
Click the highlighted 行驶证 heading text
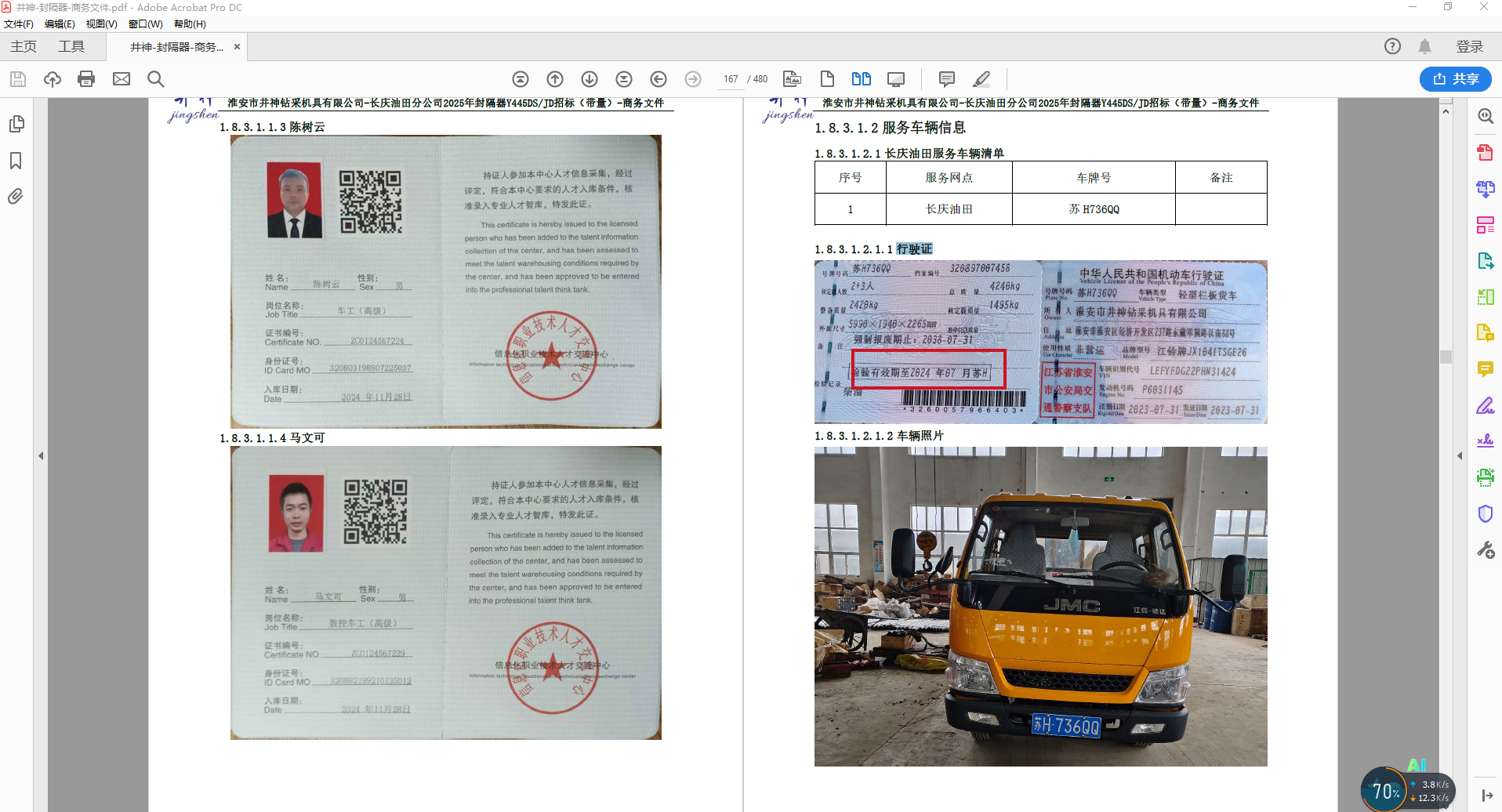coord(914,249)
